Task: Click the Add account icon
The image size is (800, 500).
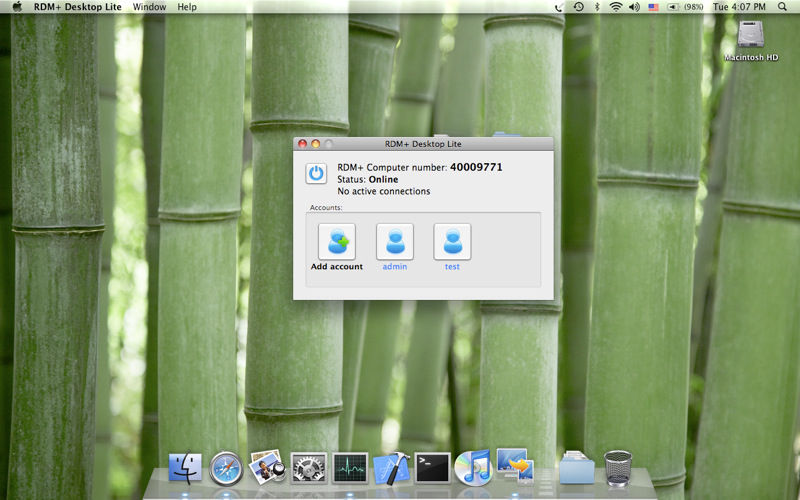Action: point(337,242)
